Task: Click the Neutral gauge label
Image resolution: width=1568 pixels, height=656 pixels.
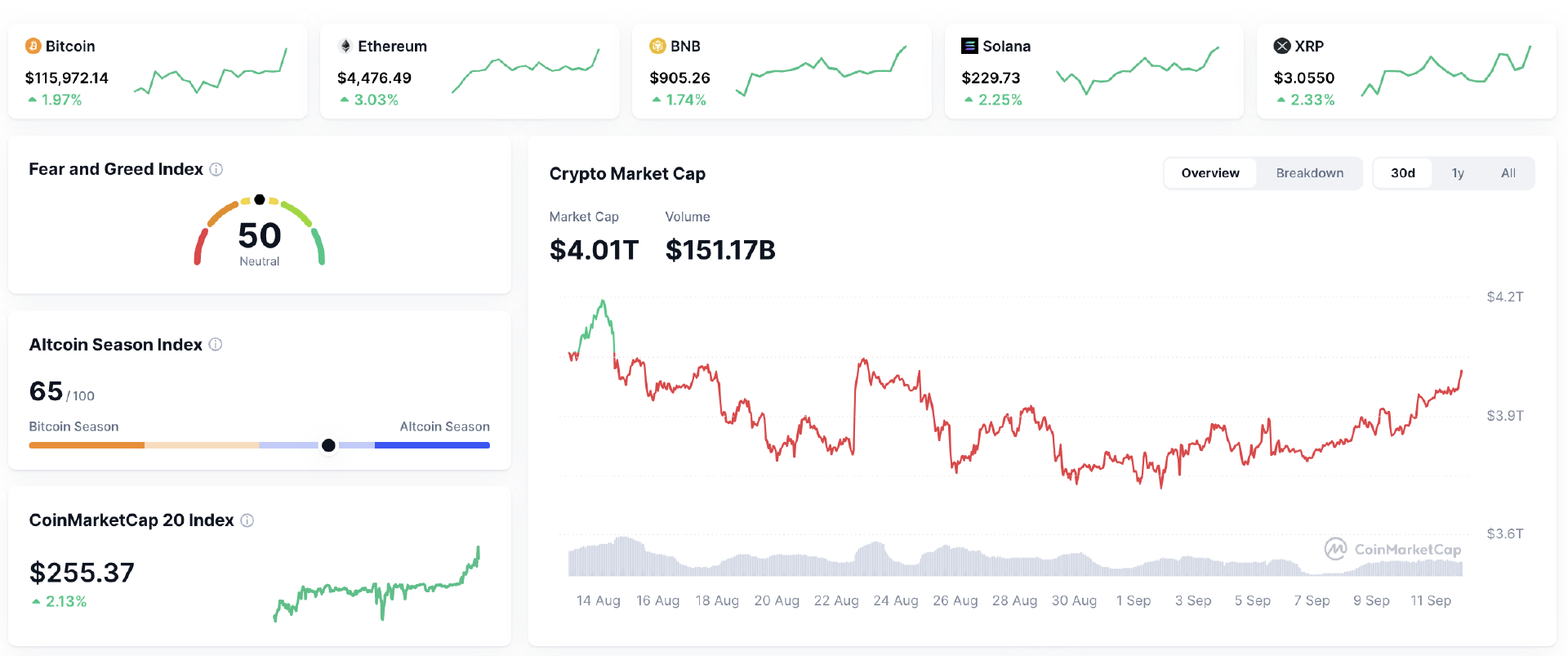Action: pyautogui.click(x=260, y=261)
